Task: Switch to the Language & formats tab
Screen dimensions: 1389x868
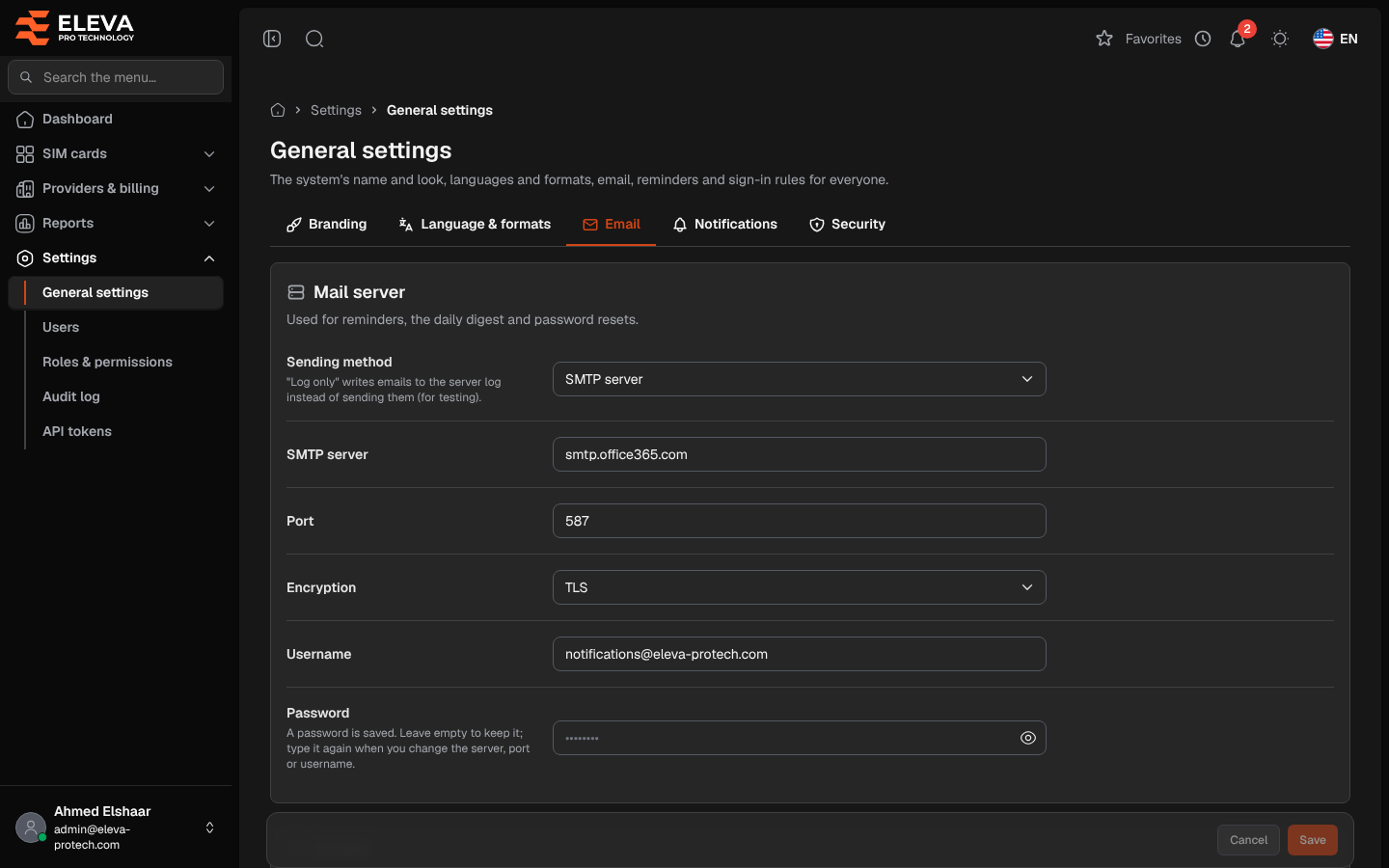Action: coord(474,225)
